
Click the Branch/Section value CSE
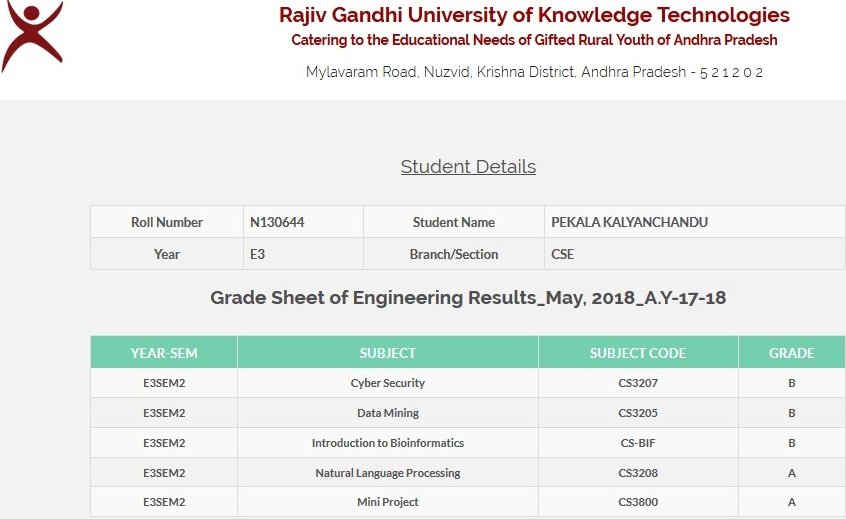(x=562, y=254)
